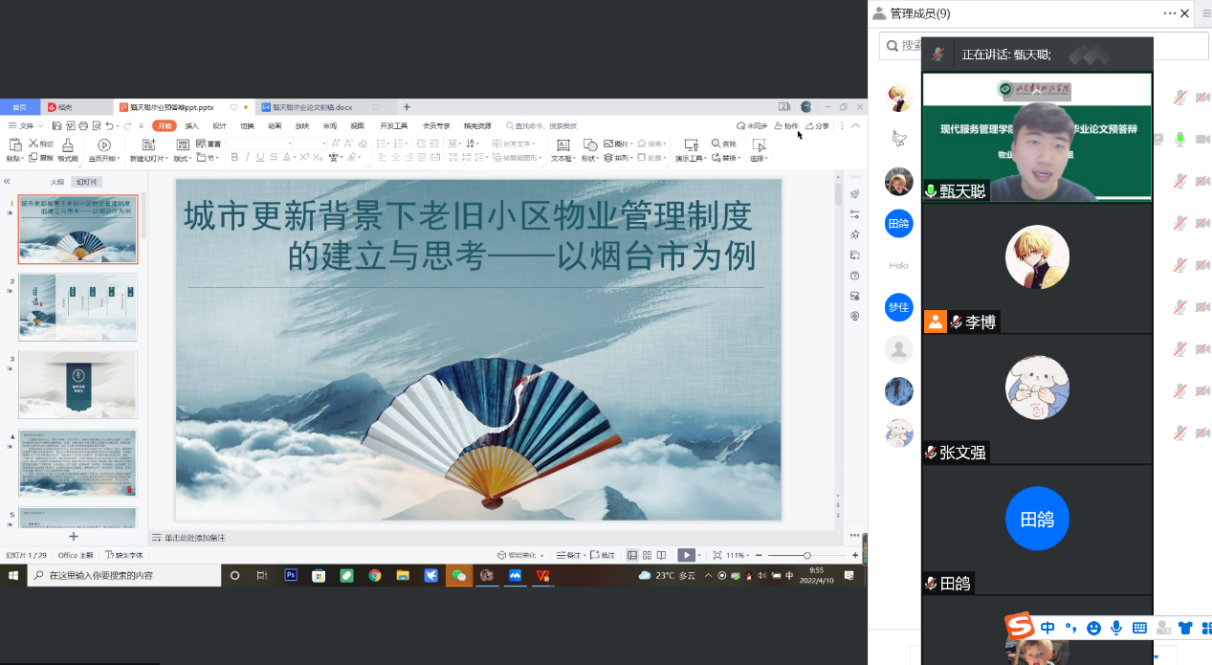Switch to the docx document tab

click(310, 107)
